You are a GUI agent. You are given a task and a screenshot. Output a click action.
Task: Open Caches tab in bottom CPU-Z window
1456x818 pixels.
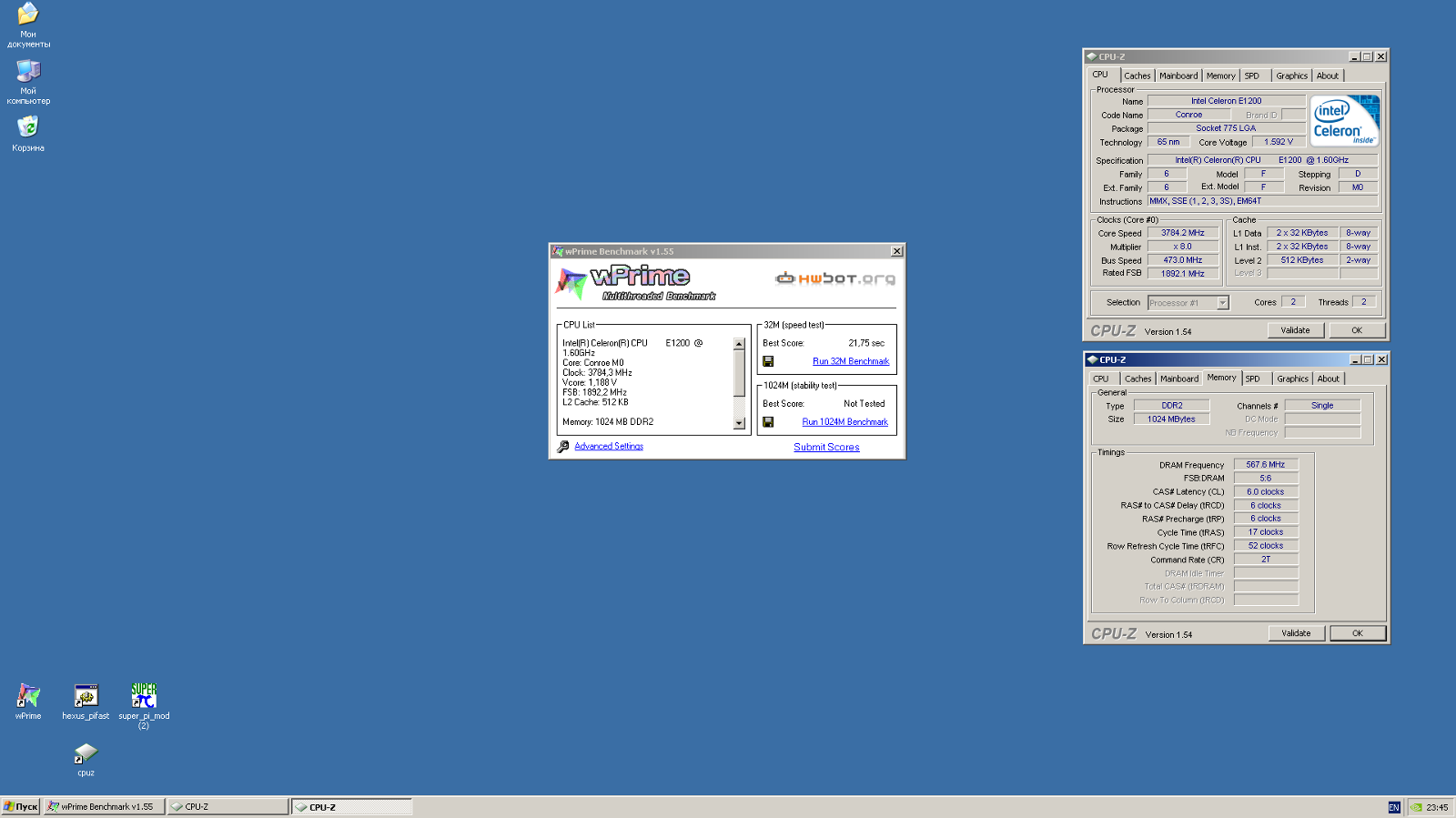pyautogui.click(x=1137, y=379)
